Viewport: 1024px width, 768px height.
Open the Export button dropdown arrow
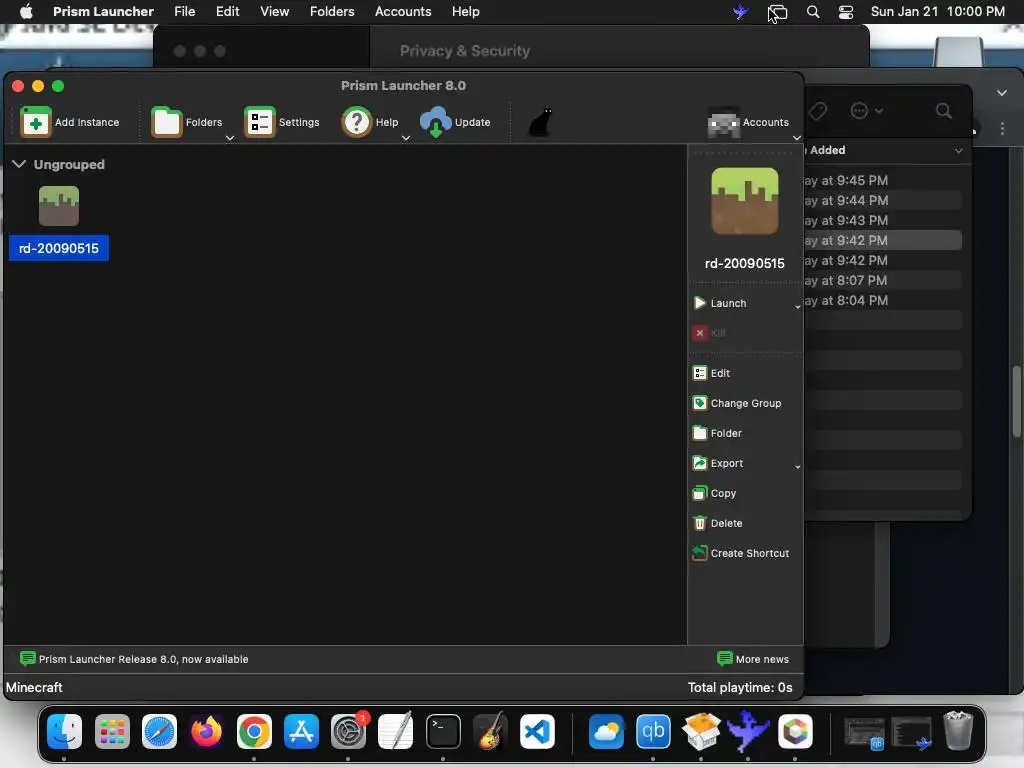pos(797,466)
